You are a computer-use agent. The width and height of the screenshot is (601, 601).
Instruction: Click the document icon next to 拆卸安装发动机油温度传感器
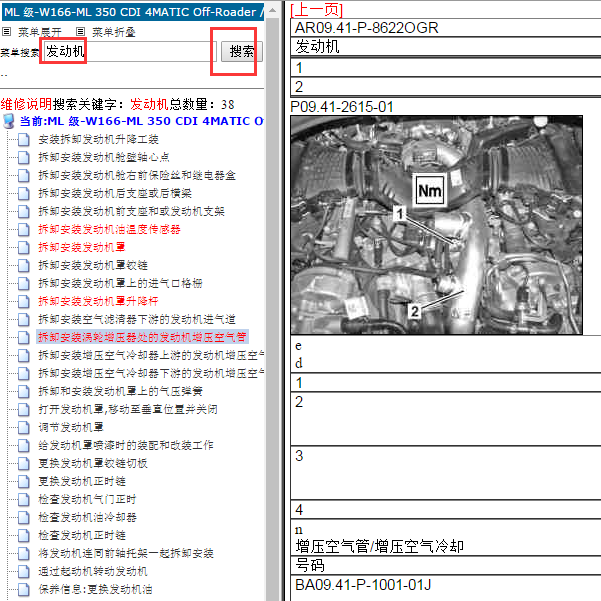click(x=24, y=229)
